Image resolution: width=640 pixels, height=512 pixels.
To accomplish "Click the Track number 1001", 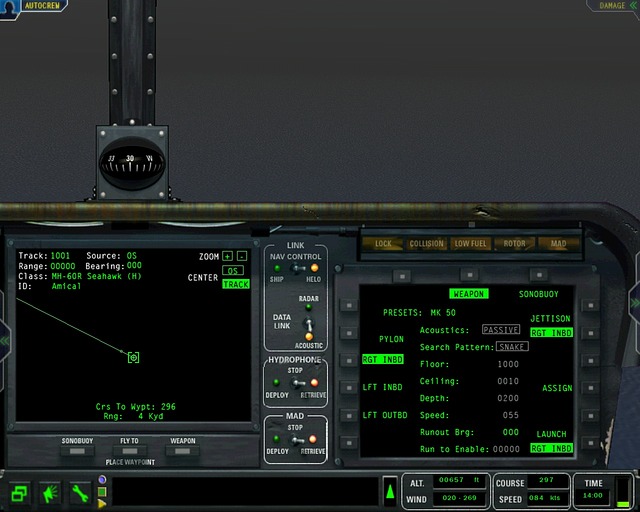I will (60, 256).
